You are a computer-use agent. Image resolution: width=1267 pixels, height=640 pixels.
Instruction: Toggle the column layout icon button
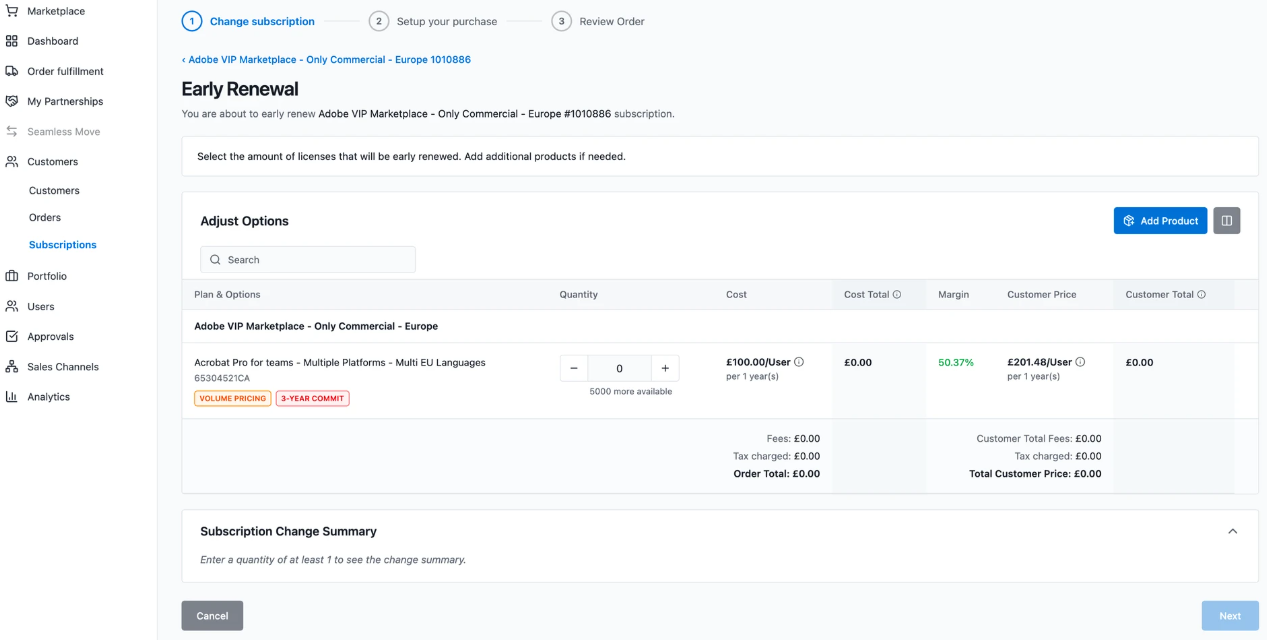(x=1227, y=221)
